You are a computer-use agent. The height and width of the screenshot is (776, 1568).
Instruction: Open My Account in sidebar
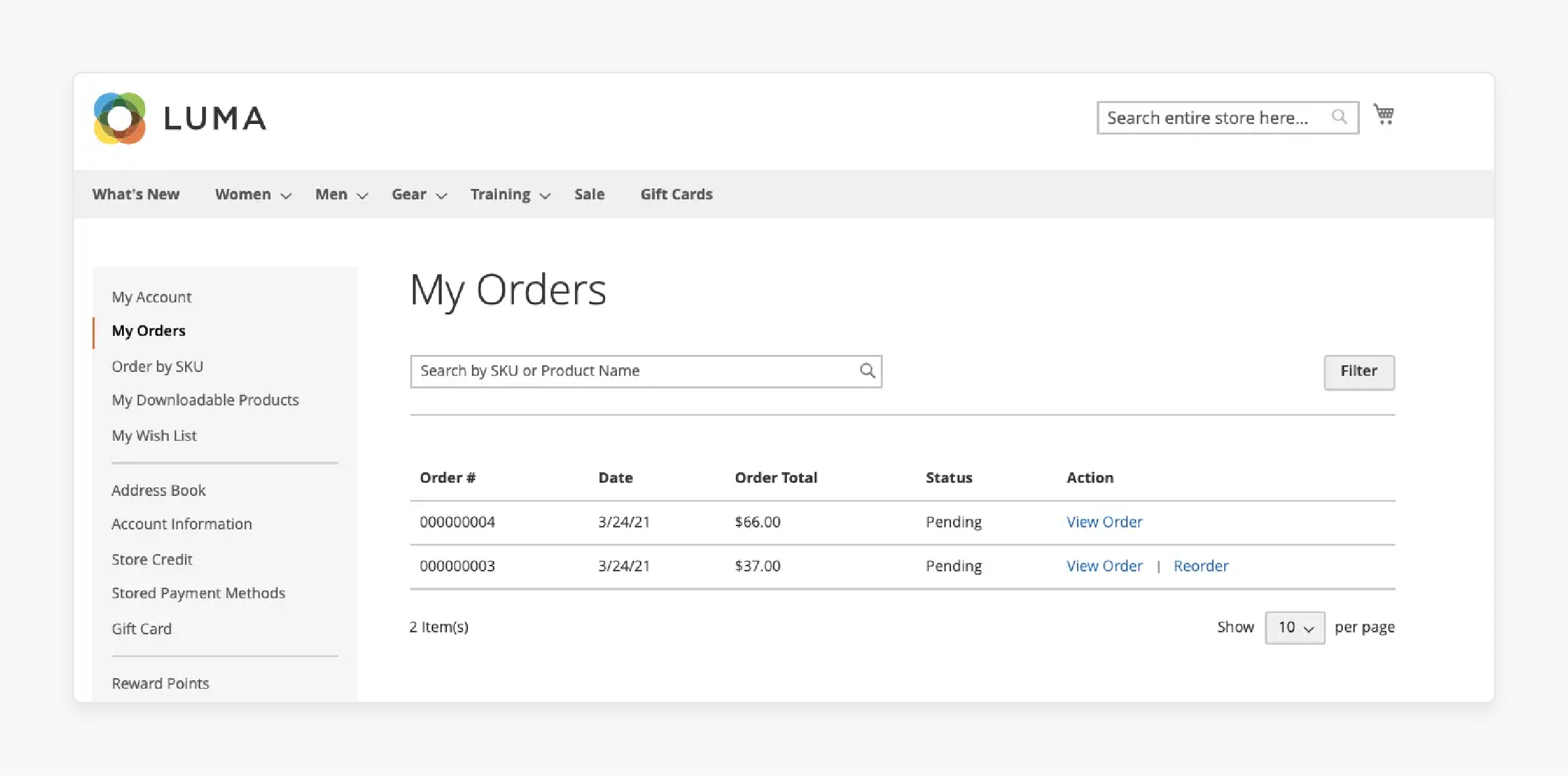click(x=152, y=297)
